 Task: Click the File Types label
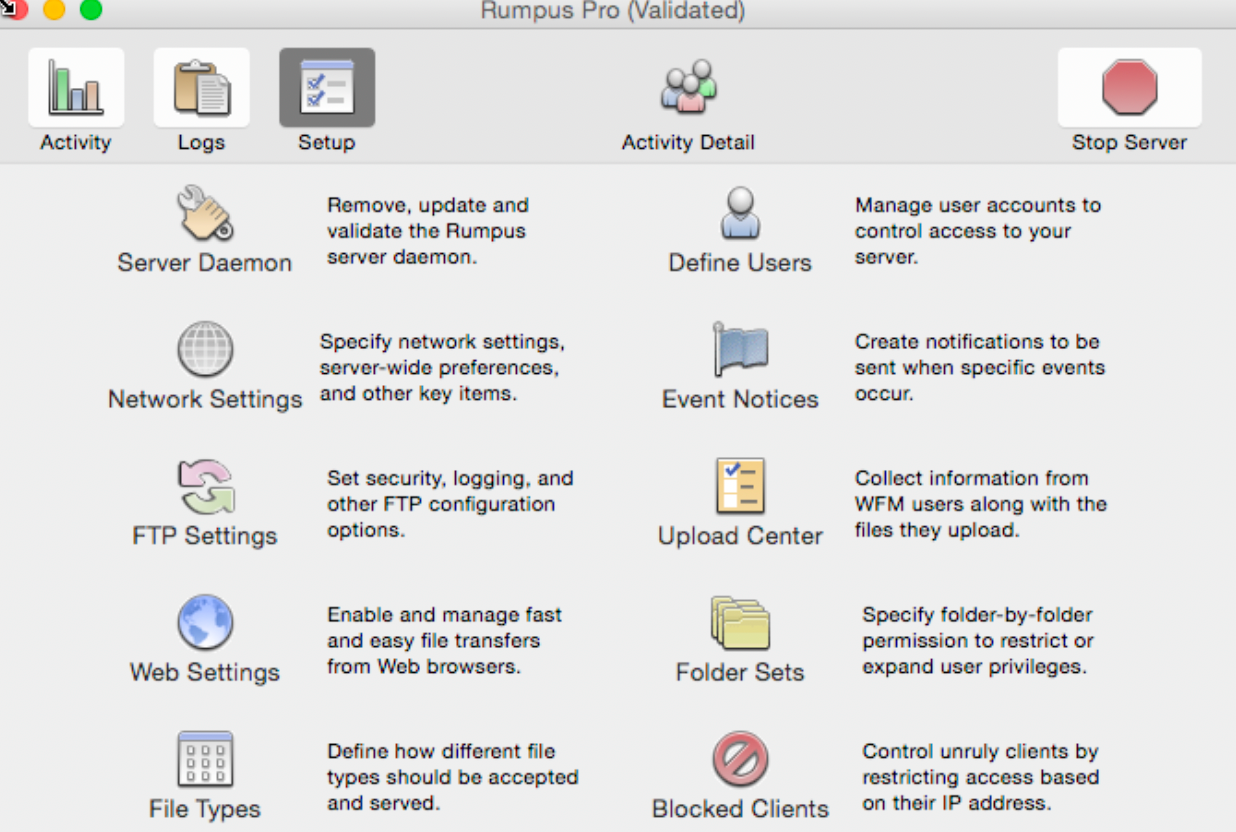click(205, 809)
